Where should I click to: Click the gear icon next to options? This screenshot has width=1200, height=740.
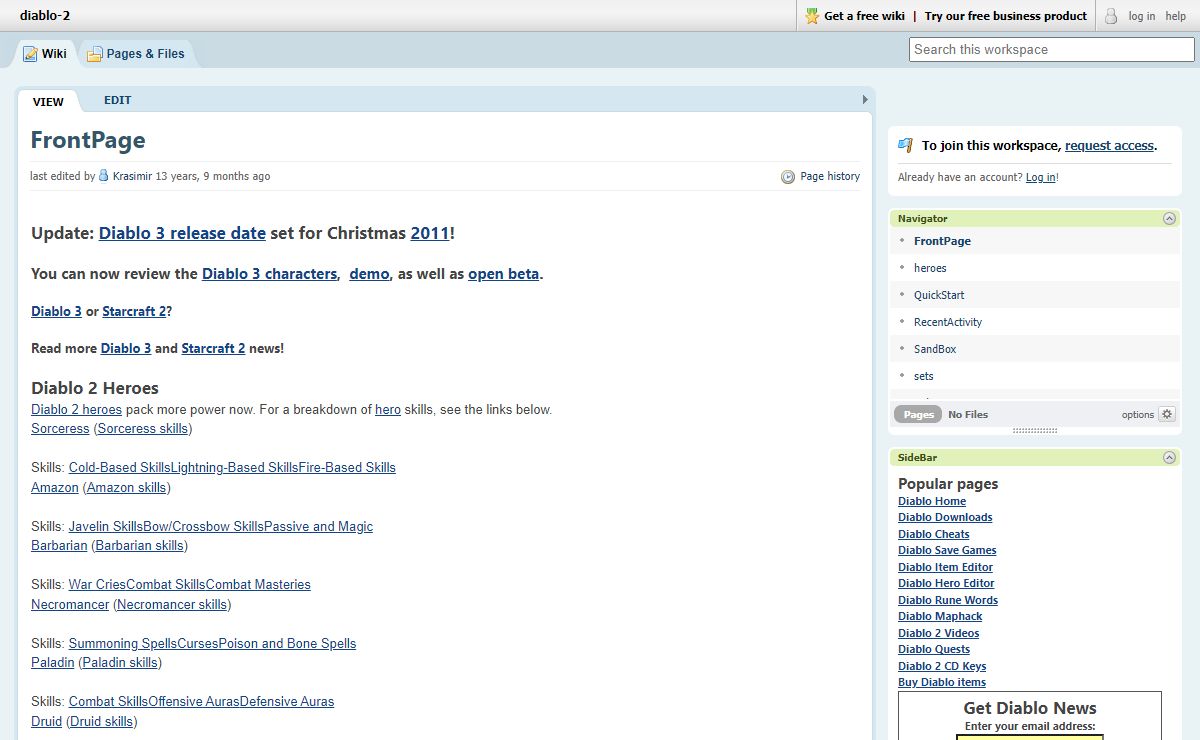tap(1167, 414)
